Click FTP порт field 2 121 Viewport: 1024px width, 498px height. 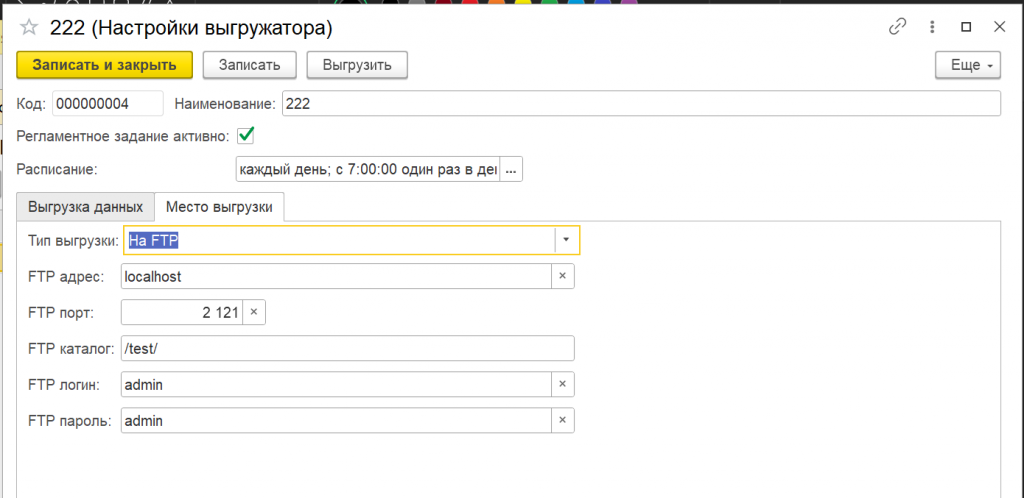pyautogui.click(x=182, y=313)
